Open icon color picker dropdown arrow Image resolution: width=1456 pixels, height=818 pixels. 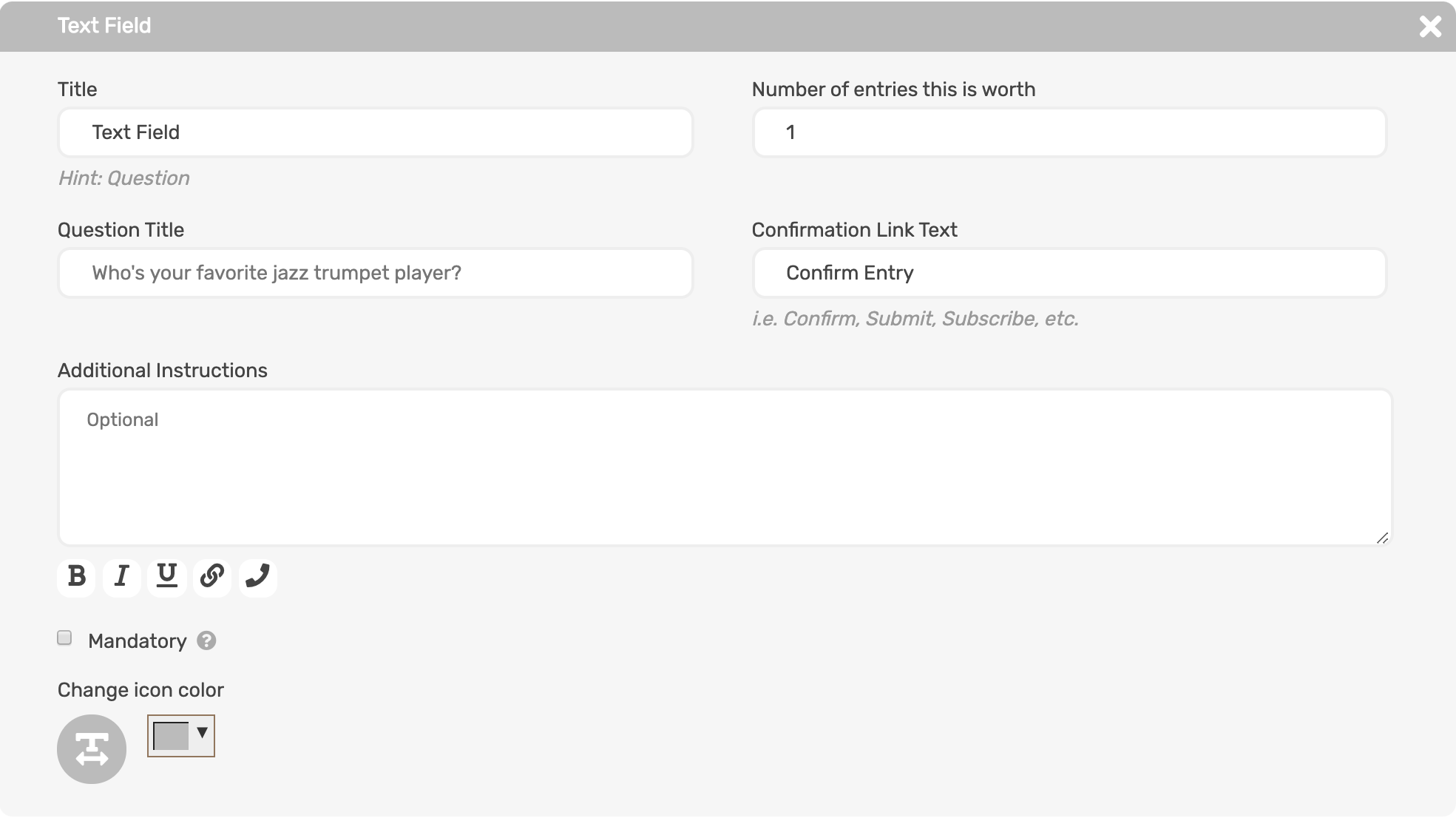[202, 733]
